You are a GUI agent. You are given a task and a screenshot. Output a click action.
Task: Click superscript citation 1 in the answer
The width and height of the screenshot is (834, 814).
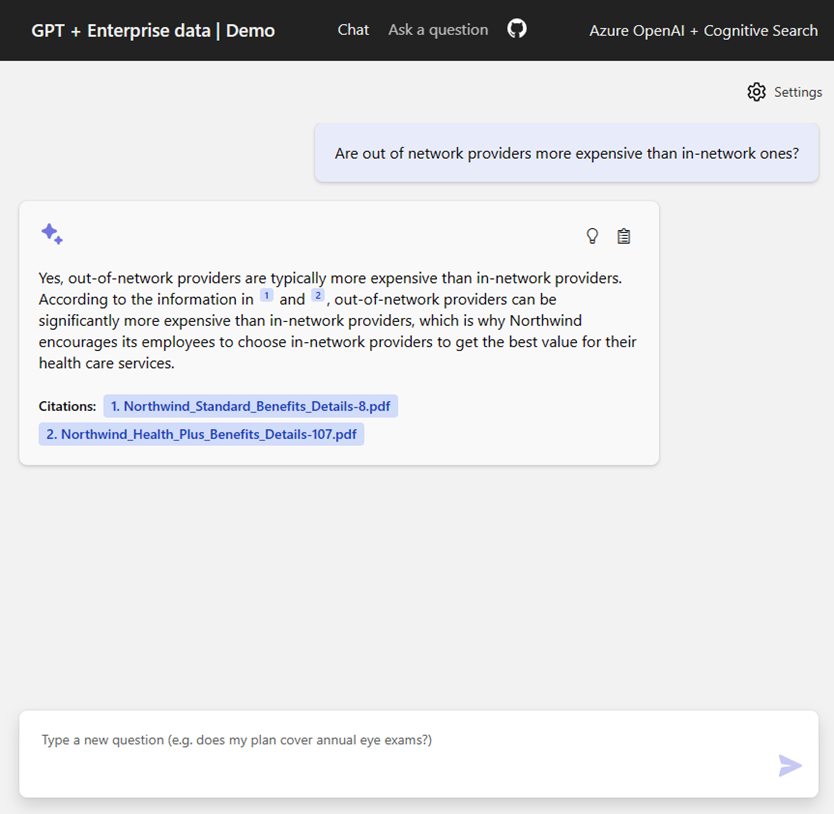point(266,296)
